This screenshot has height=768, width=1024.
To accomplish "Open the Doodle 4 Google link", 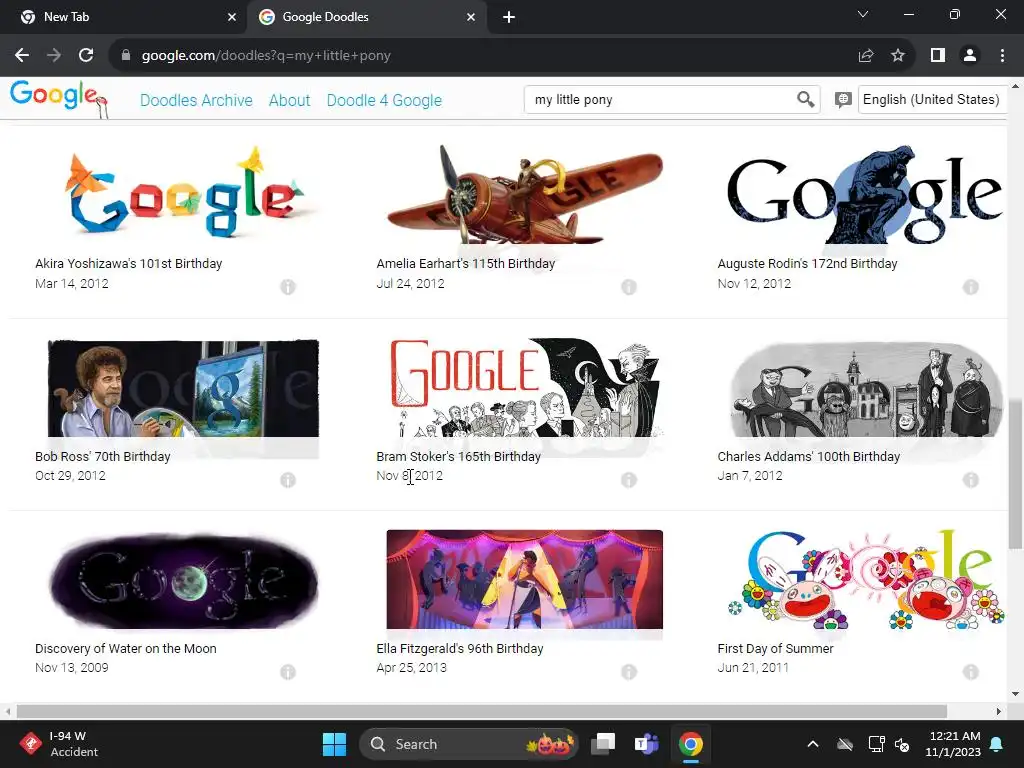I will pos(384,100).
